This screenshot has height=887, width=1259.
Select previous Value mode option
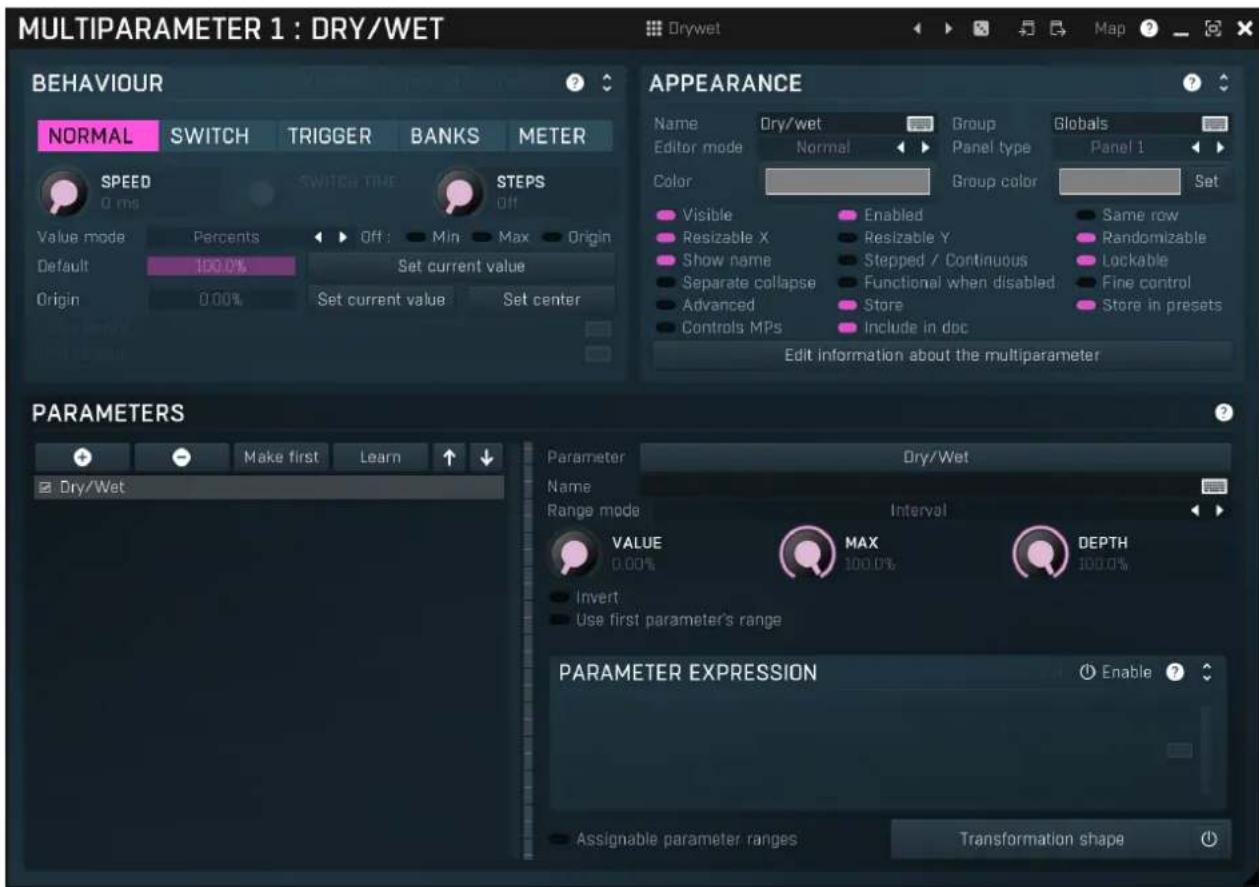(316, 238)
